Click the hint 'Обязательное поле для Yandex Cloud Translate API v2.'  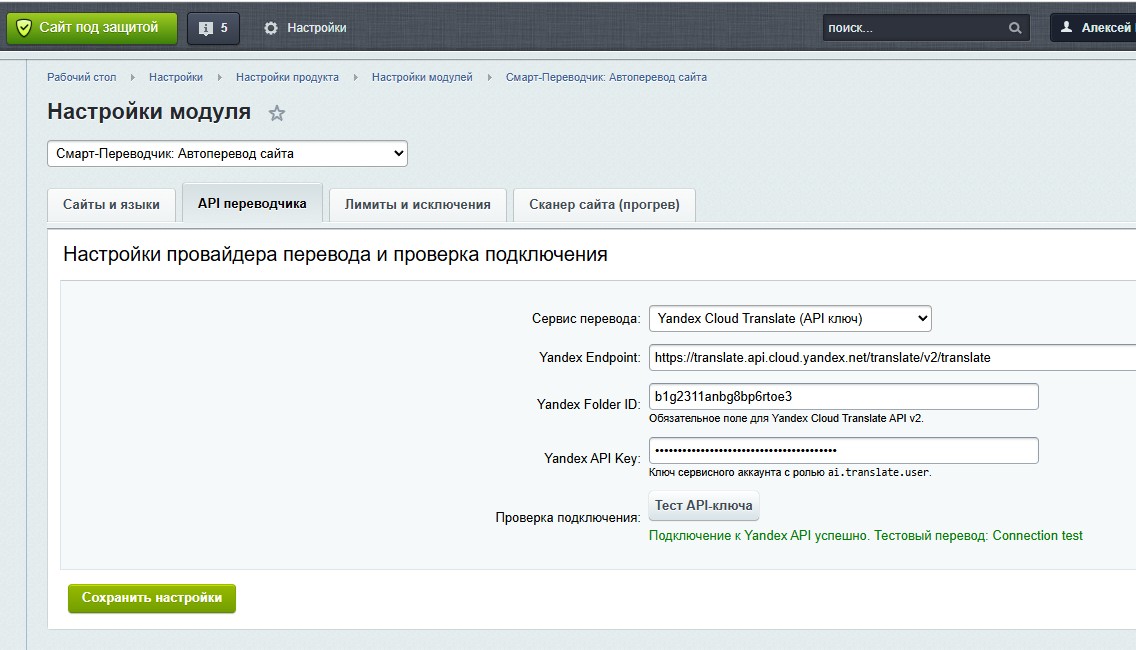point(786,418)
